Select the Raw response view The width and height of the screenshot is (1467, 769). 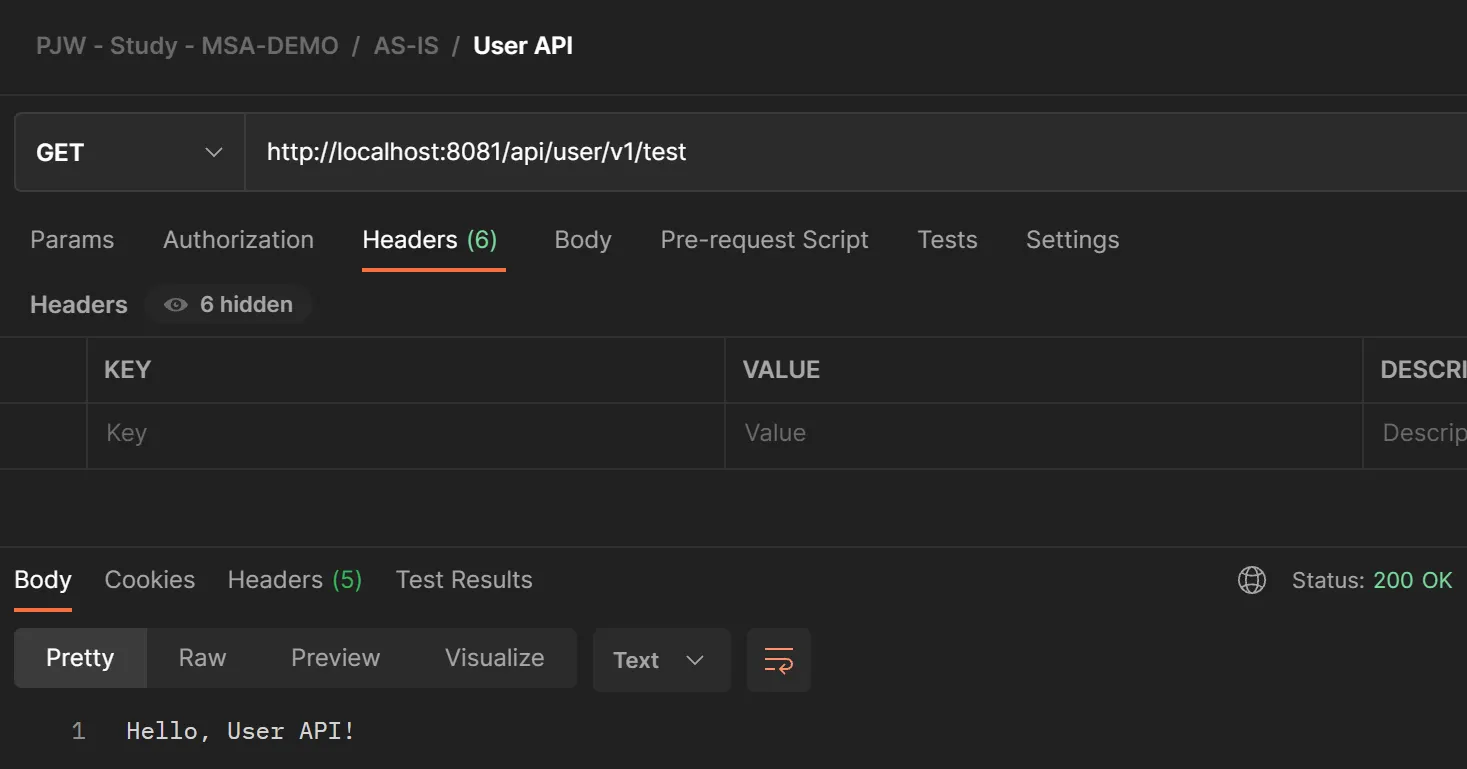pos(202,658)
